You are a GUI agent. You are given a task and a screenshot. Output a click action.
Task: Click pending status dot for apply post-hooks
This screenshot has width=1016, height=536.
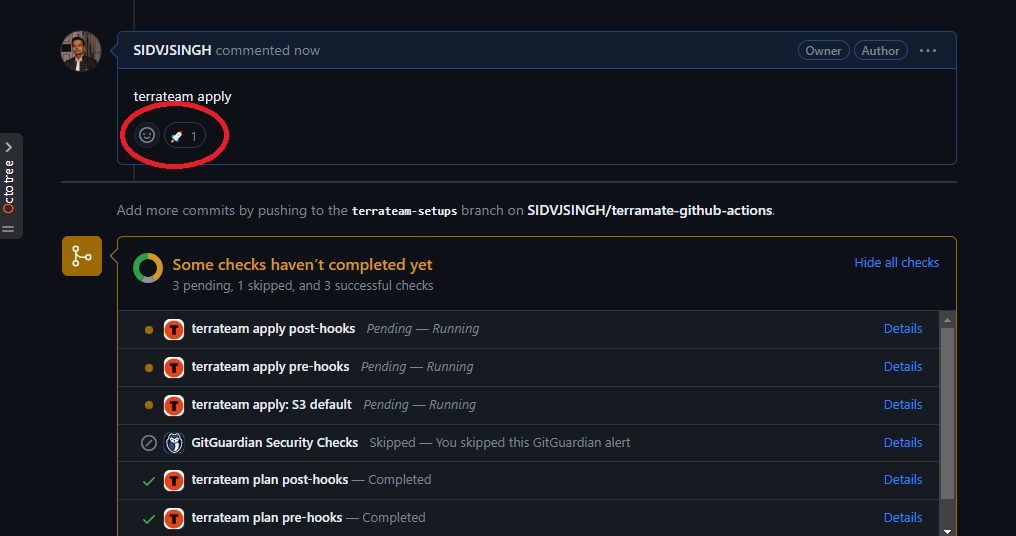pyautogui.click(x=148, y=330)
